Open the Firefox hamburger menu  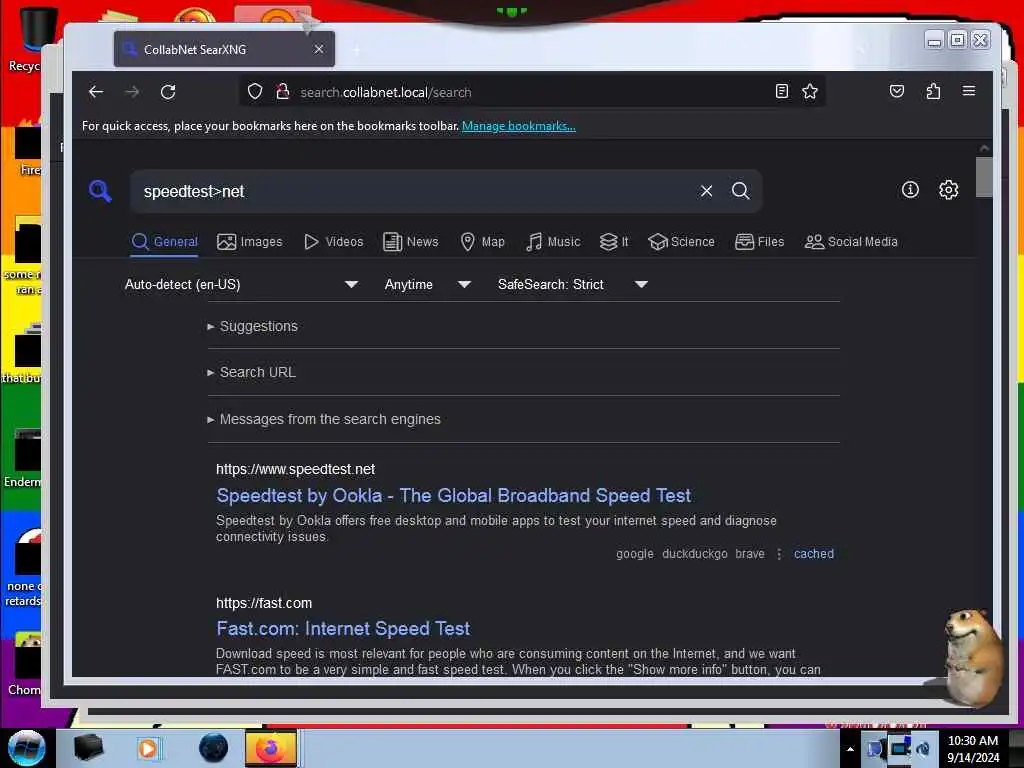[969, 91]
